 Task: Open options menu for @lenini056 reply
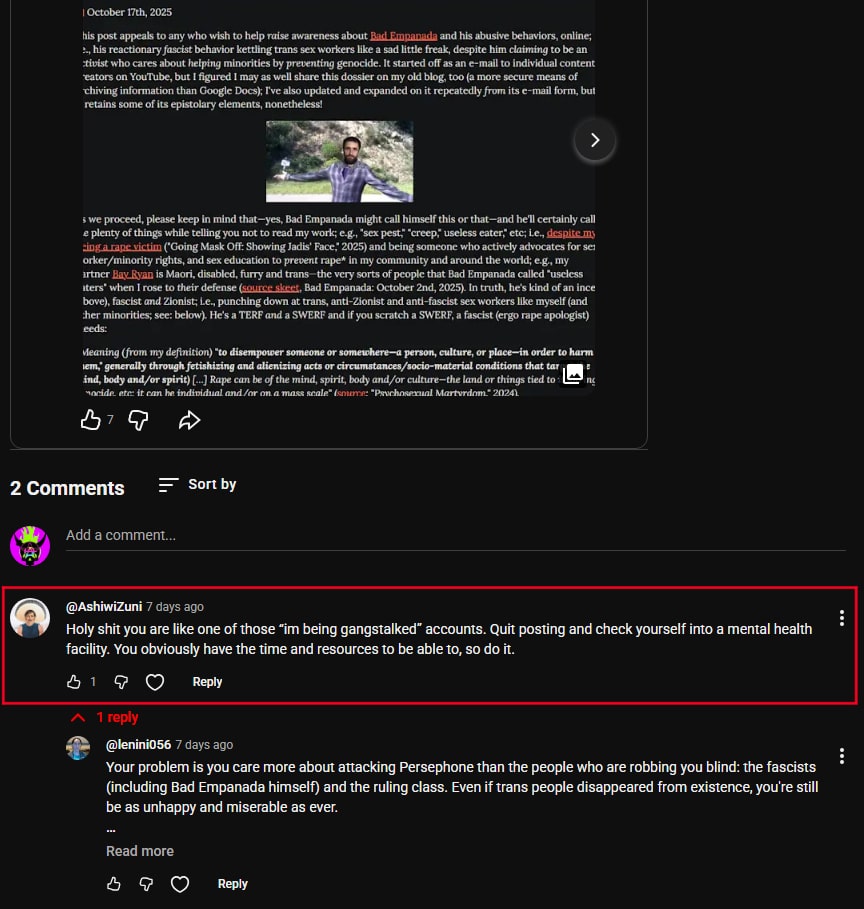(841, 756)
